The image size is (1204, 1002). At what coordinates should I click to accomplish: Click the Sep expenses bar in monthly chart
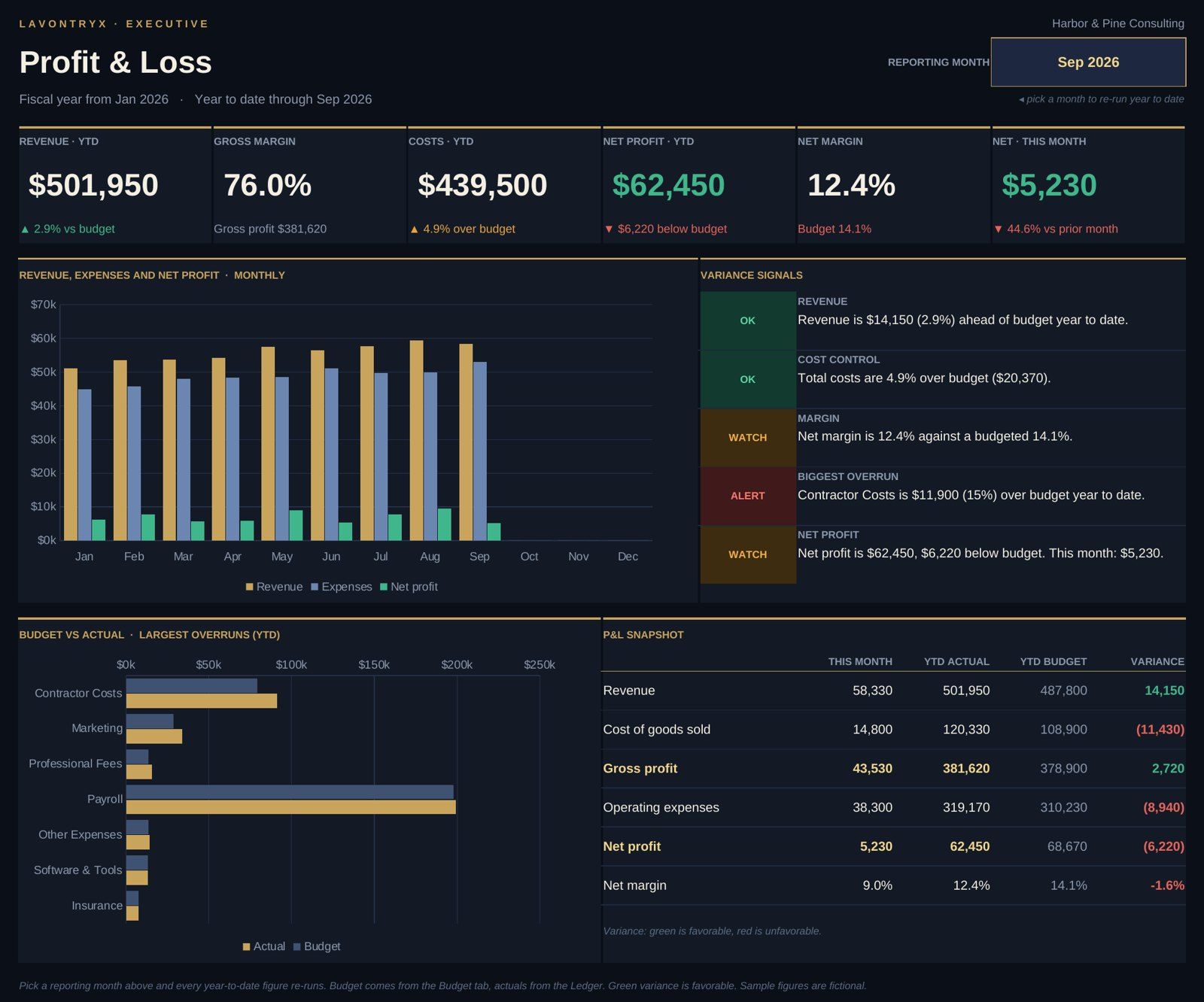pos(479,451)
